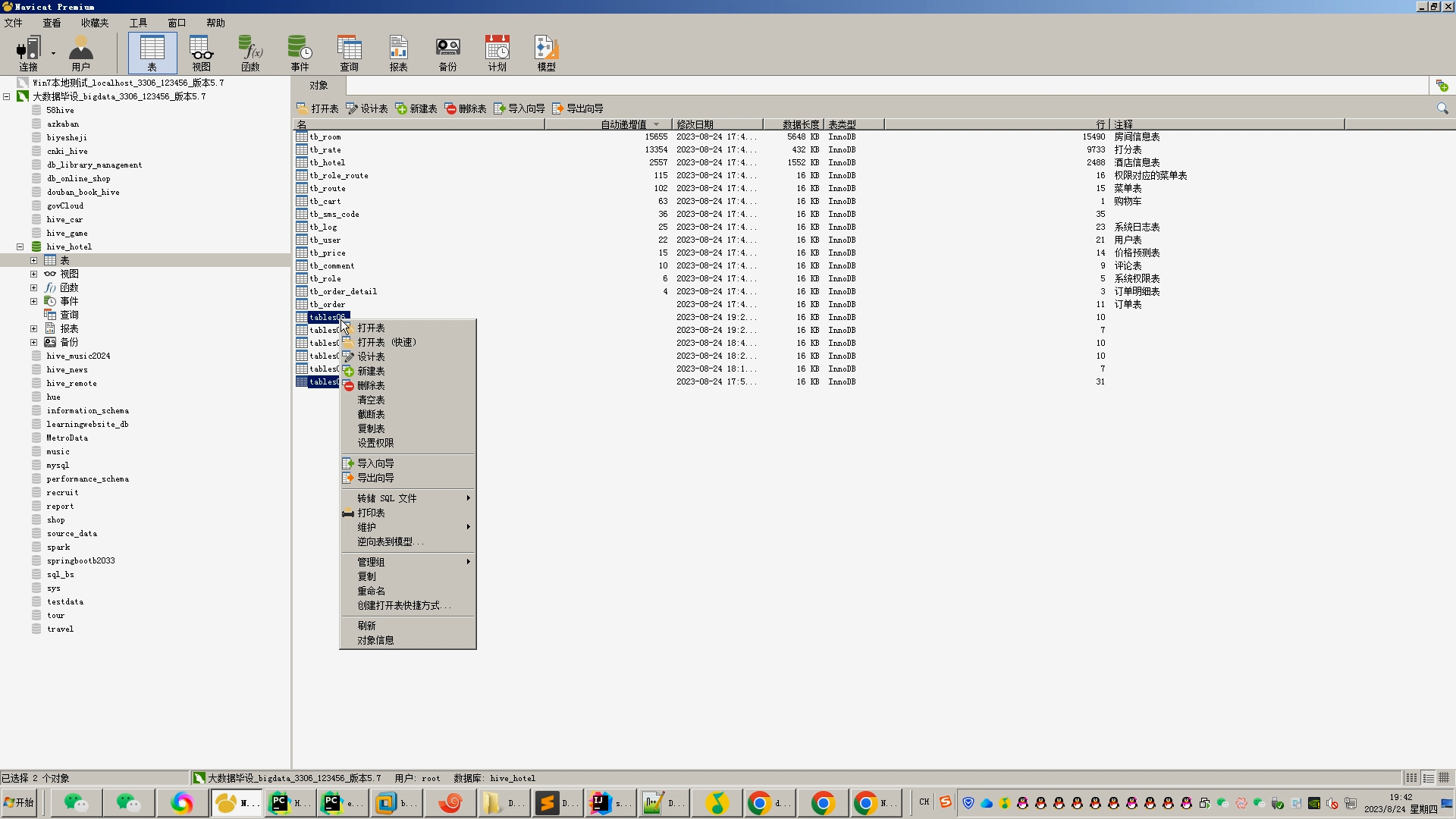Open the connection dropdown arrow

coord(53,52)
